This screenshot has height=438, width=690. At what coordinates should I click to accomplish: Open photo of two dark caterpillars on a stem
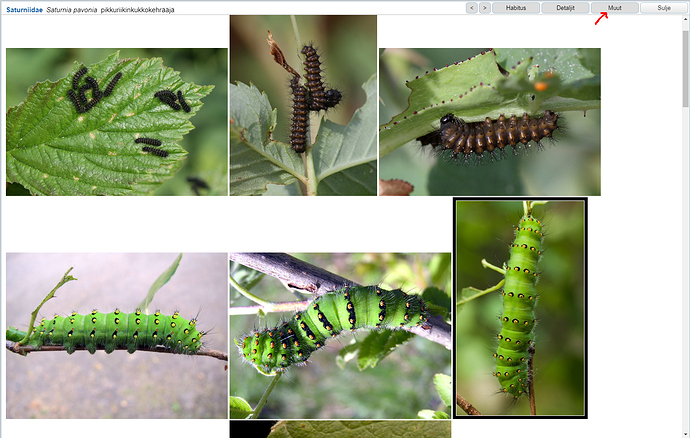tap(303, 105)
